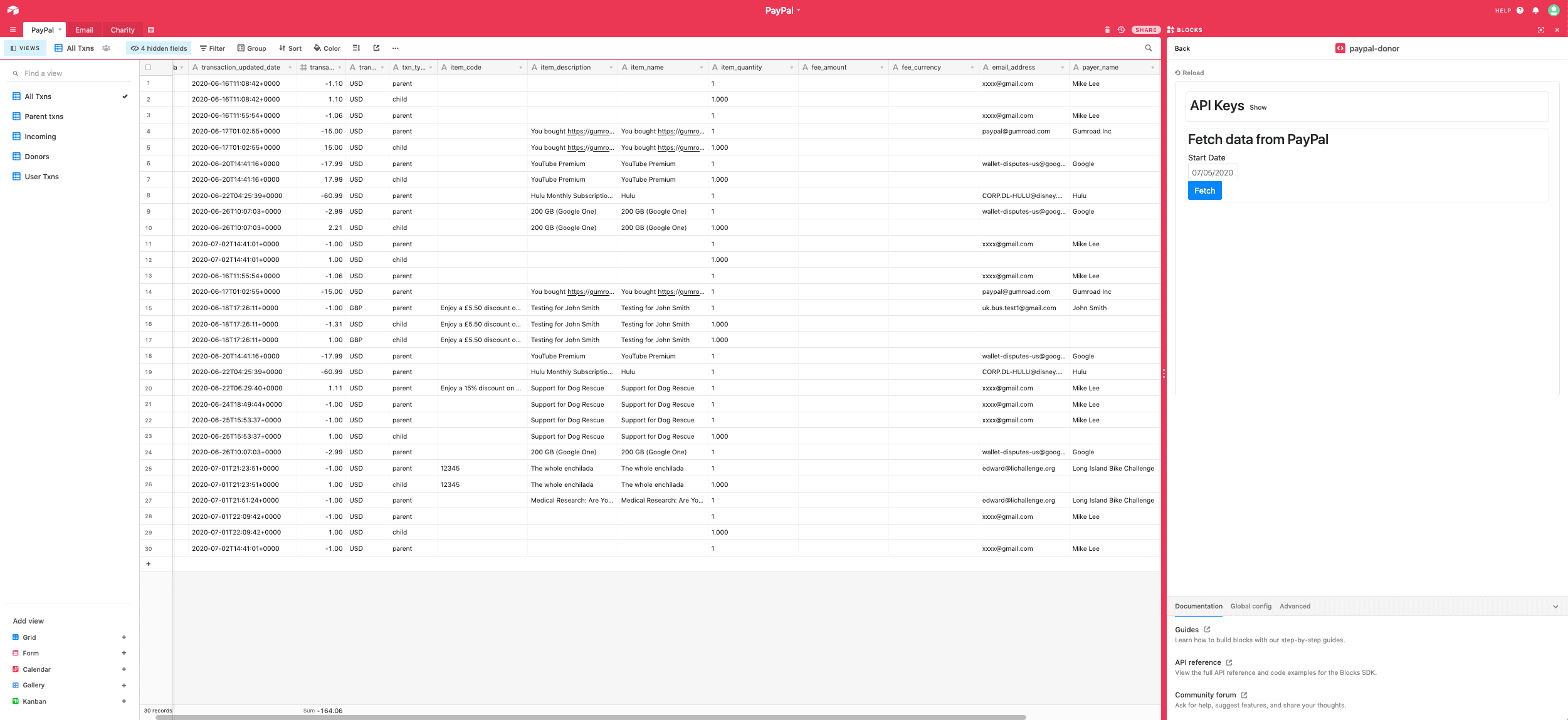Viewport: 1568px width, 720px height.
Task: Click the search magnifier icon in grid
Action: pos(1149,48)
